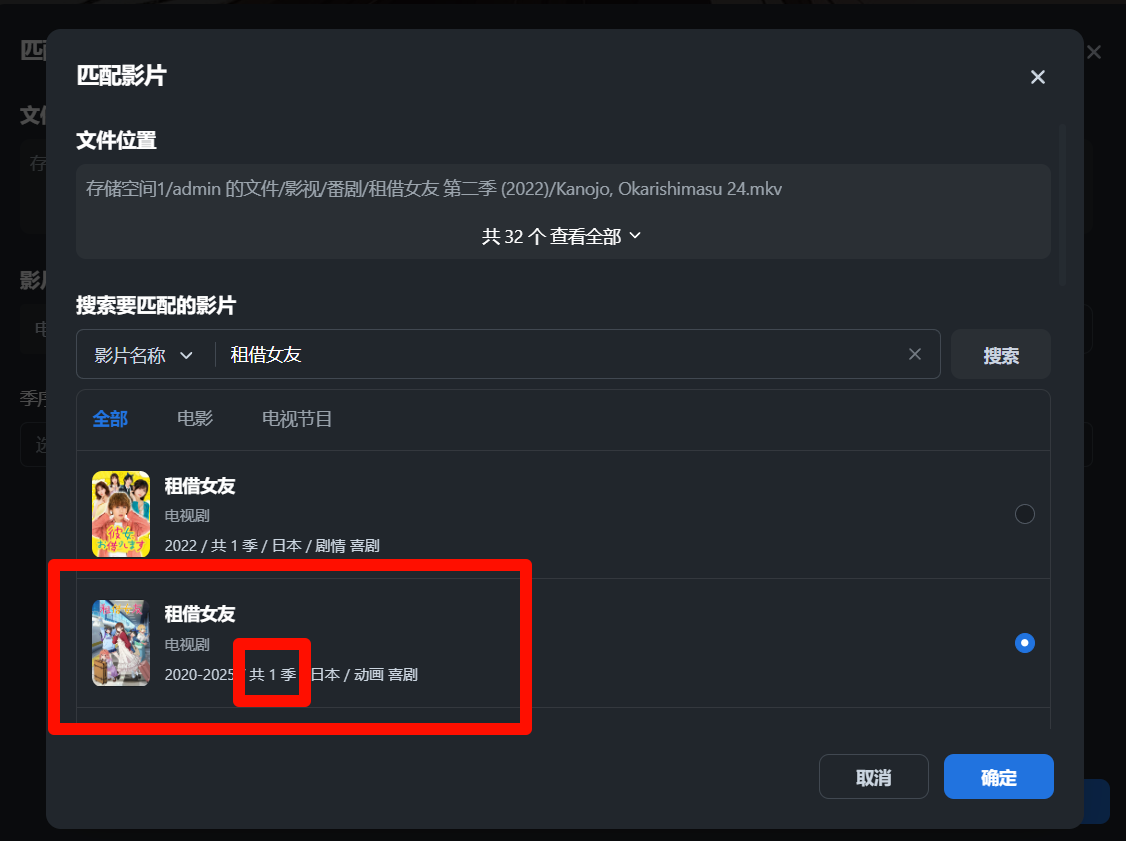
Task: Click 取消 to cancel matching
Action: [x=874, y=776]
